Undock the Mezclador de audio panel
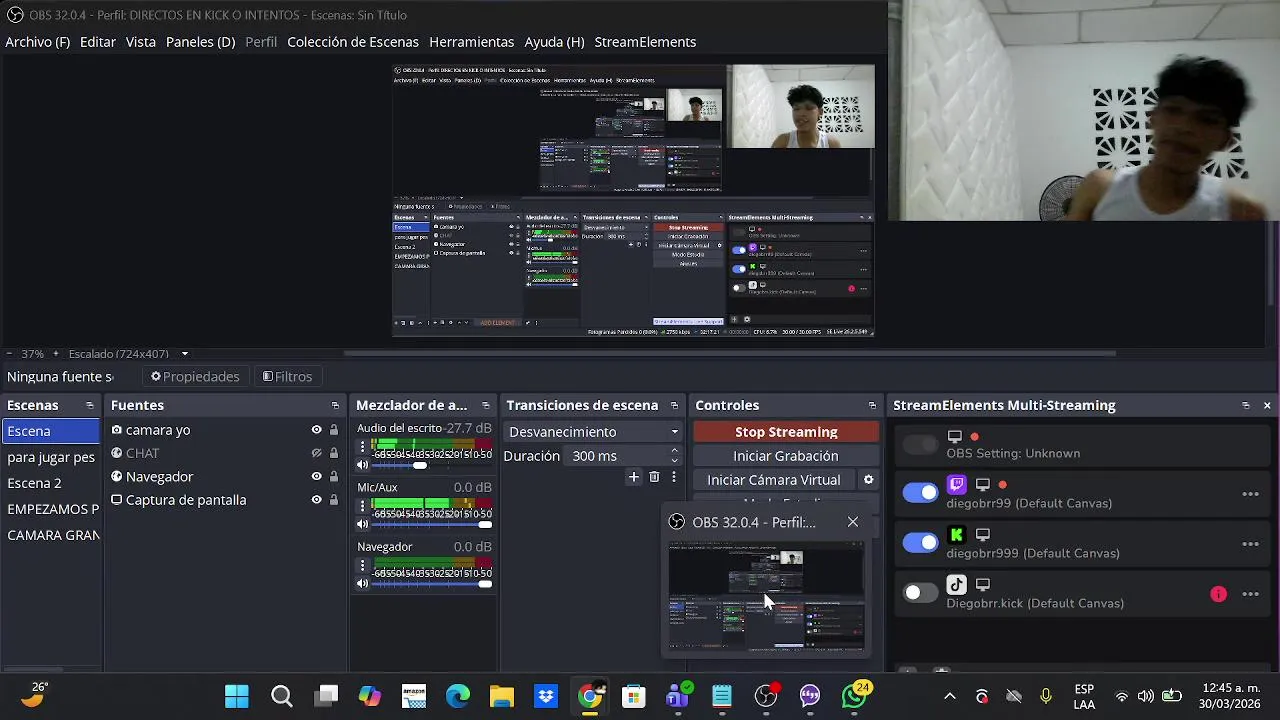Image resolution: width=1280 pixels, height=720 pixels. click(486, 405)
